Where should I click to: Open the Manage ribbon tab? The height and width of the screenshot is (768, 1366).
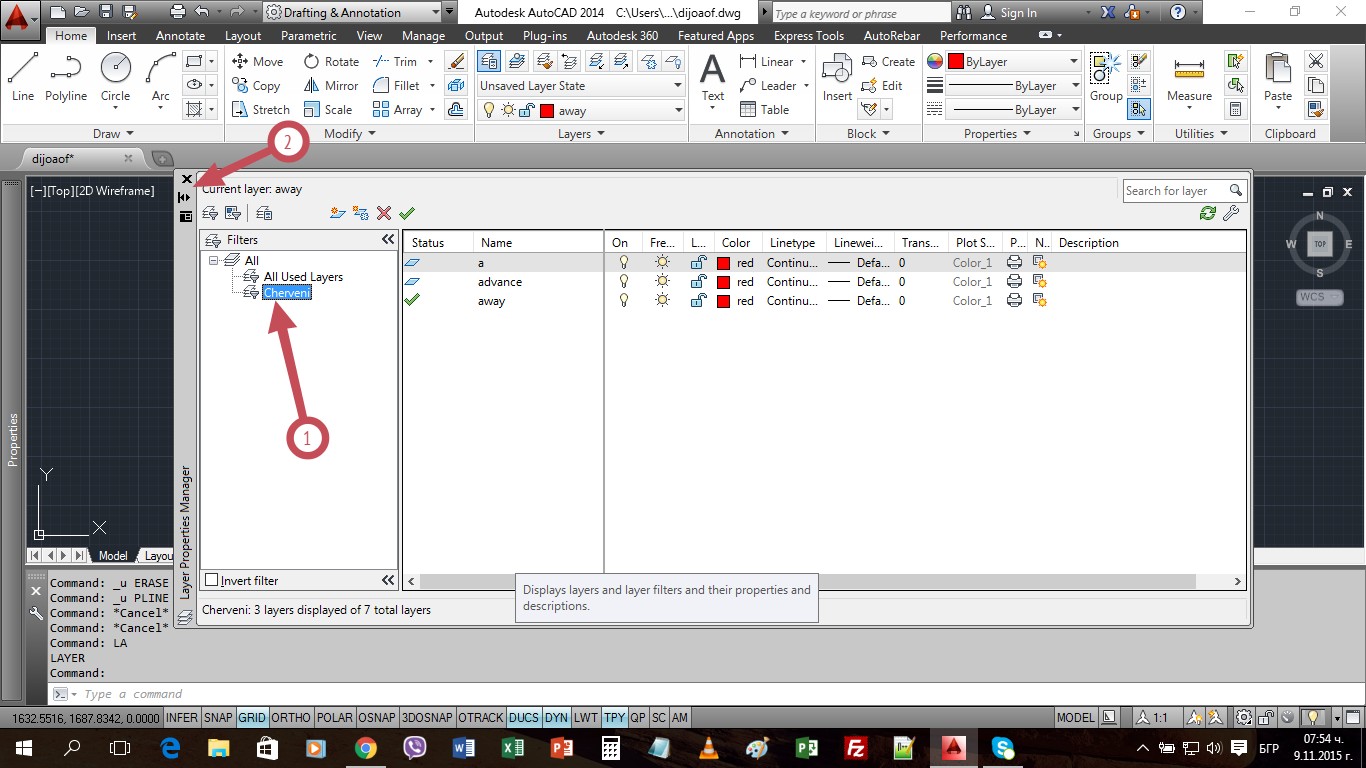tap(423, 36)
